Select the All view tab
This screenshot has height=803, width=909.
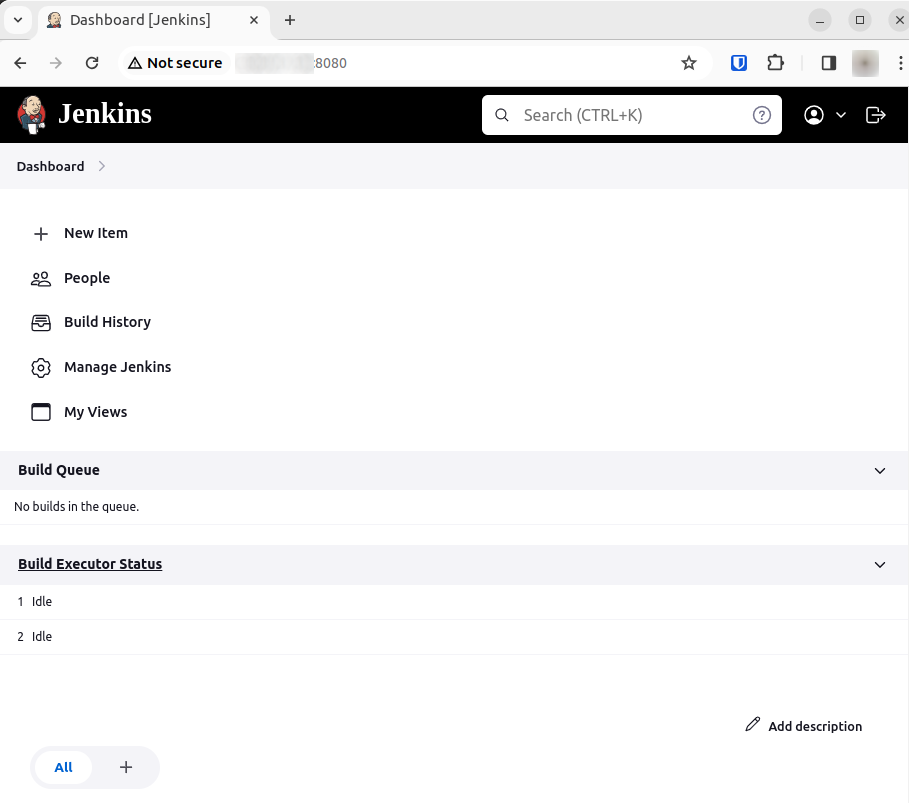pos(63,767)
